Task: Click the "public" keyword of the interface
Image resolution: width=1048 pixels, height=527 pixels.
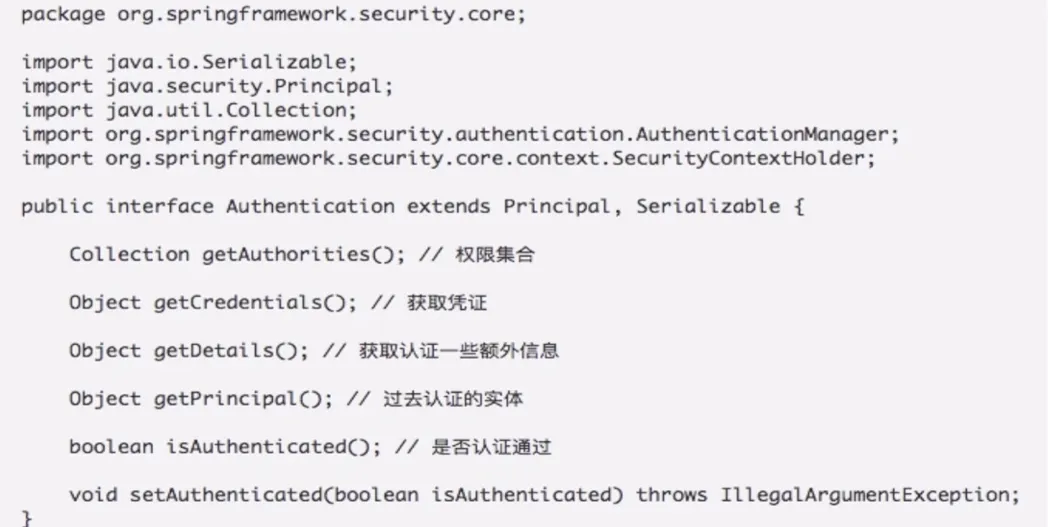Action: [57, 206]
